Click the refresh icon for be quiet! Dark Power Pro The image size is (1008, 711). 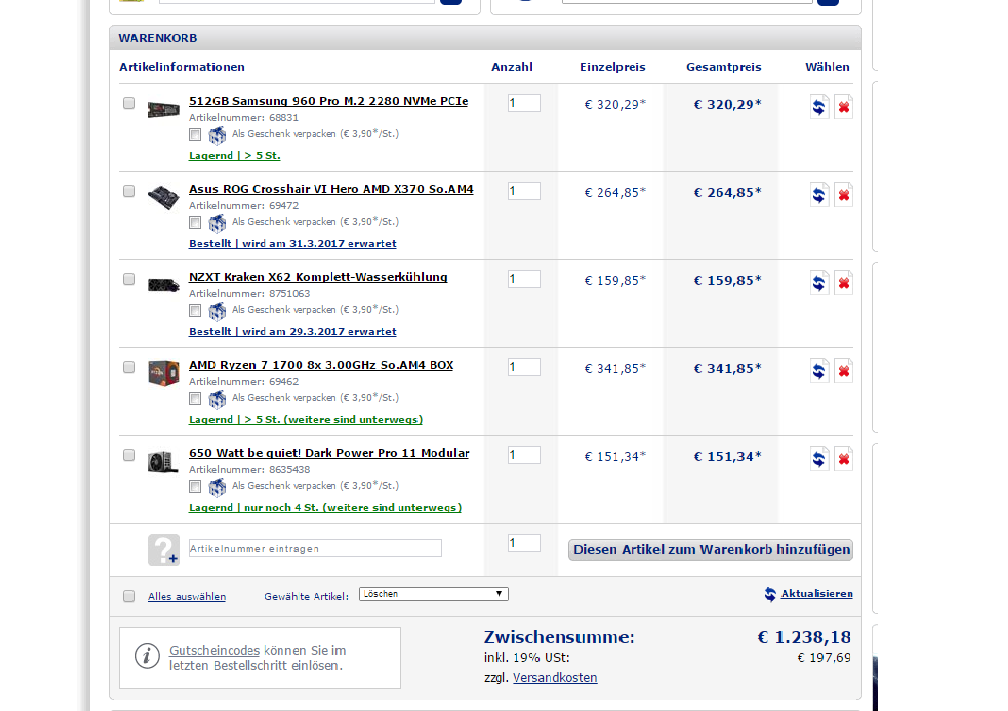(x=818, y=459)
